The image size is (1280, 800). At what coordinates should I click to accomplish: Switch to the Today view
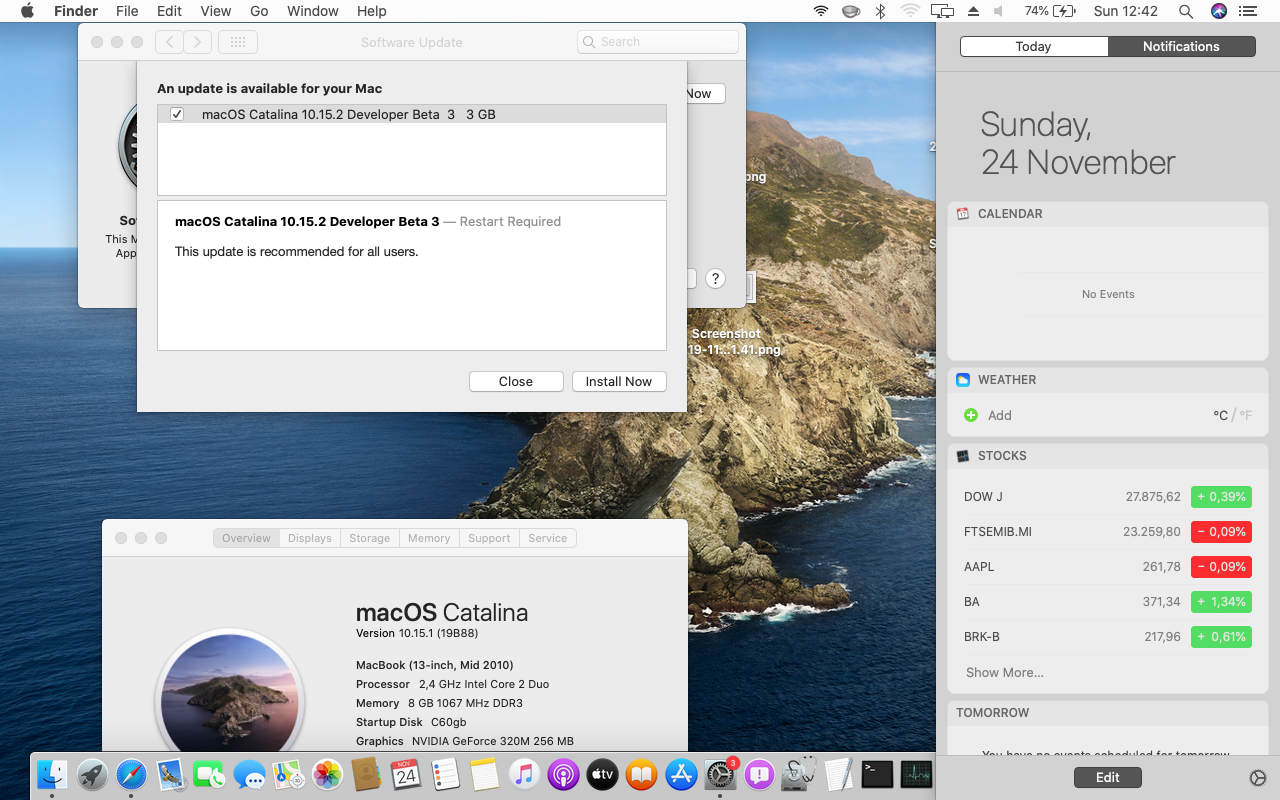pos(1033,46)
